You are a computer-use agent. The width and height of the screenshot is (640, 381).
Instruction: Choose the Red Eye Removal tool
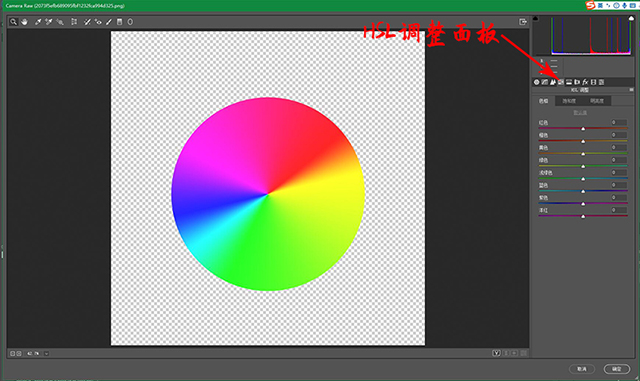(x=98, y=22)
